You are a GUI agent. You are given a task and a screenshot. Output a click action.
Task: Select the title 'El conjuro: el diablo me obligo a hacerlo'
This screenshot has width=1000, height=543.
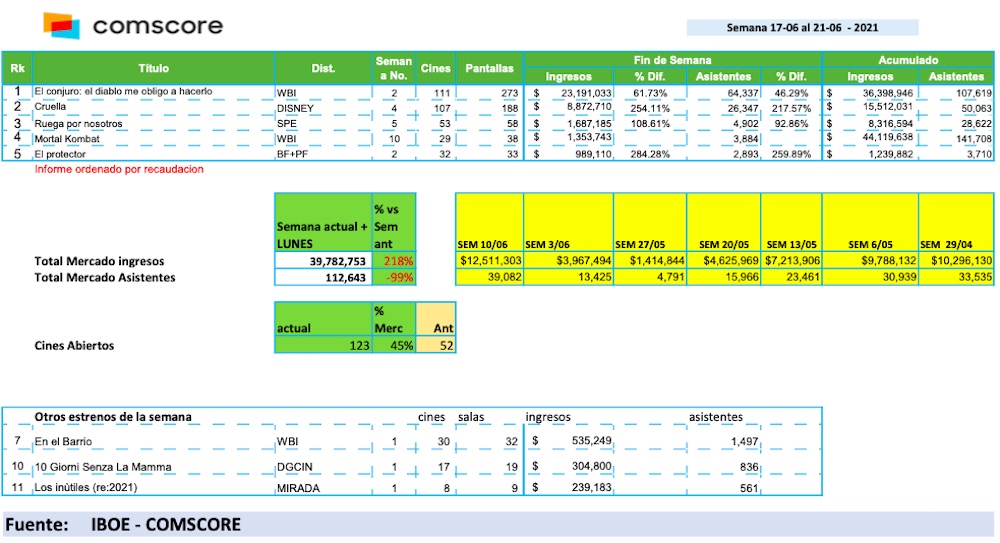click(x=123, y=91)
